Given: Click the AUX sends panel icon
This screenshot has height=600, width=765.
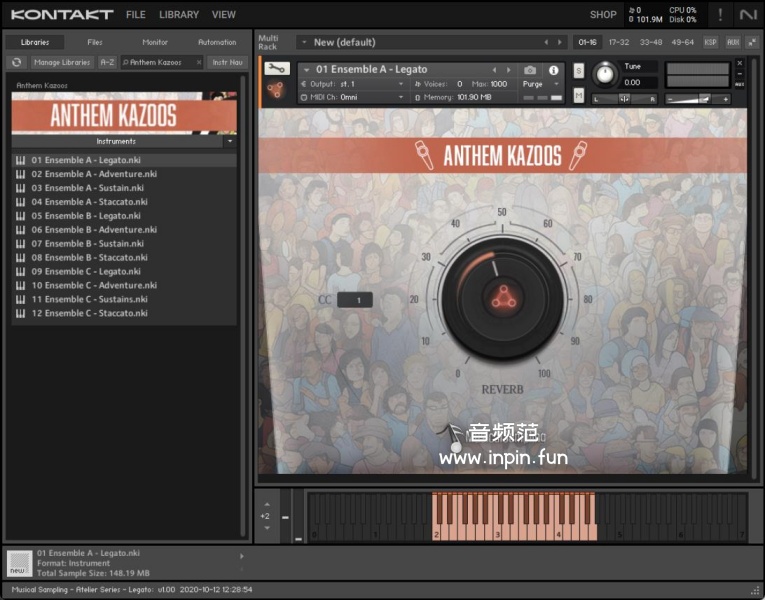Looking at the screenshot, I should pos(733,42).
